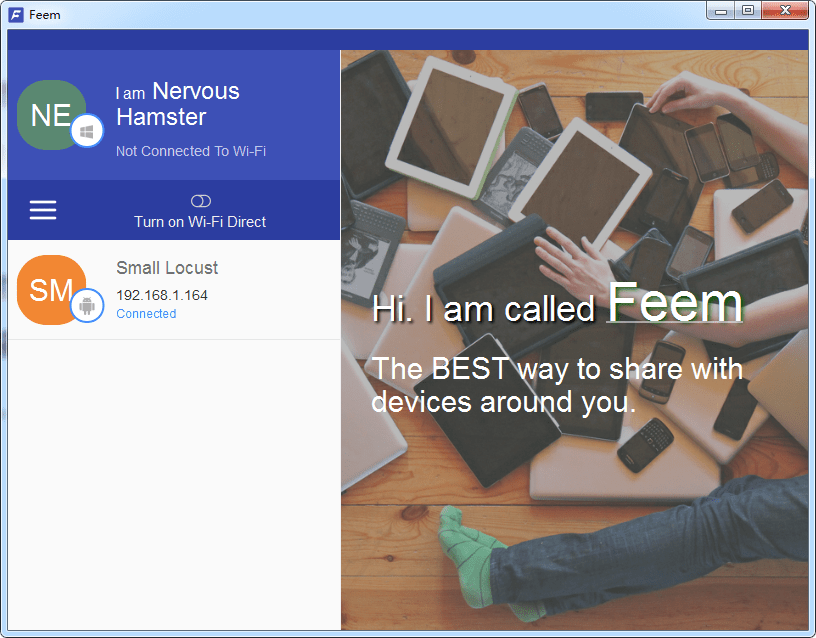The height and width of the screenshot is (638, 816).
Task: Select the Small Locust device name
Action: pyautogui.click(x=167, y=267)
